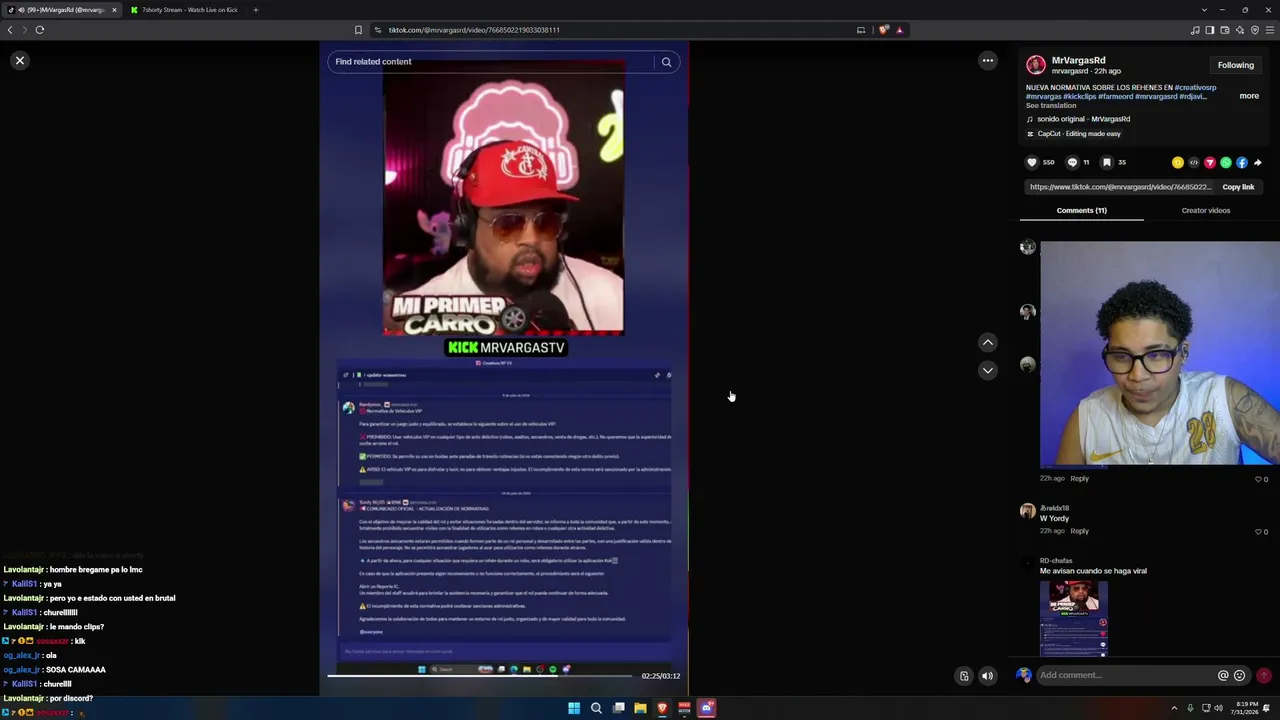Open the media control music note icon
The image size is (1280, 720).
click(1195, 30)
